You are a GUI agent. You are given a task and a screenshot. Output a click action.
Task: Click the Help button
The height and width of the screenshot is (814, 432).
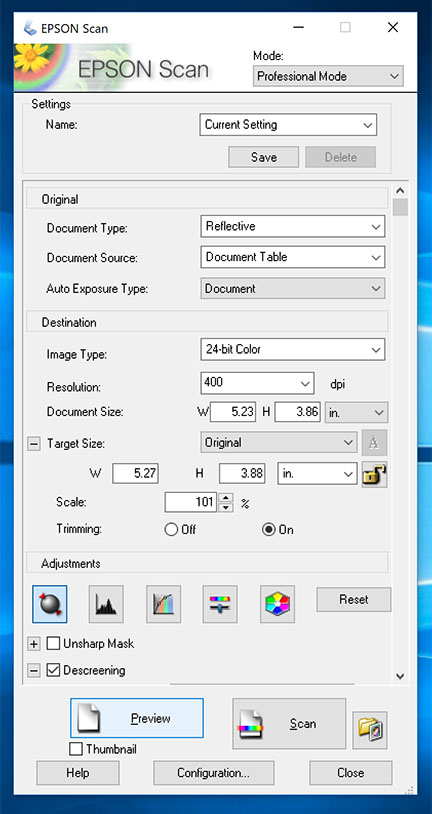click(x=78, y=772)
